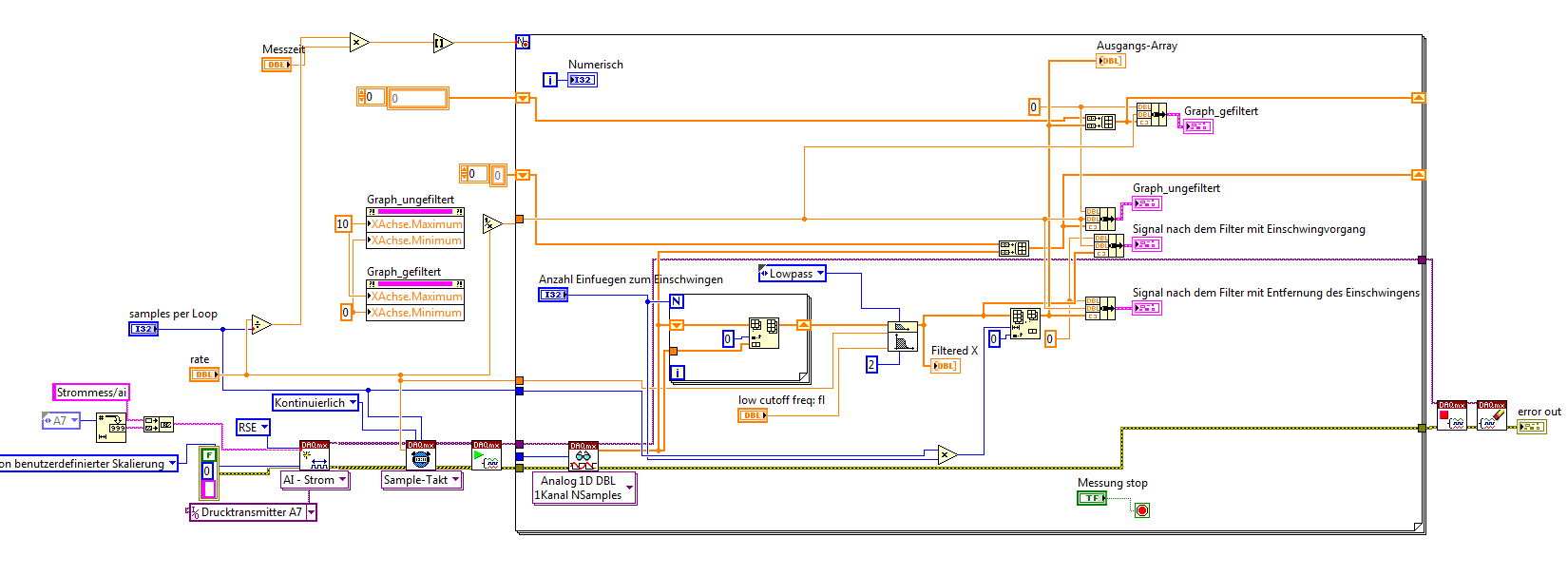
Task: Select the Butterworth filter node below Lowpass
Action: click(x=903, y=336)
